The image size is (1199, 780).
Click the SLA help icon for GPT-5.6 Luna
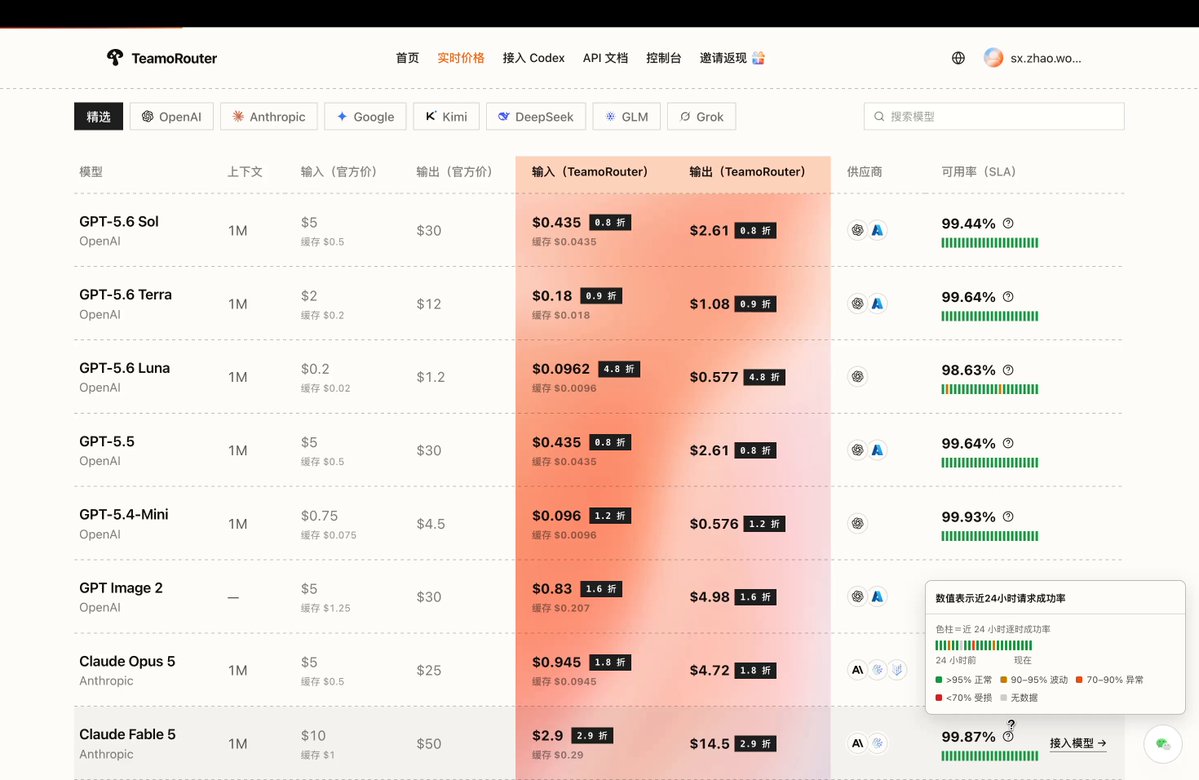(x=1008, y=370)
